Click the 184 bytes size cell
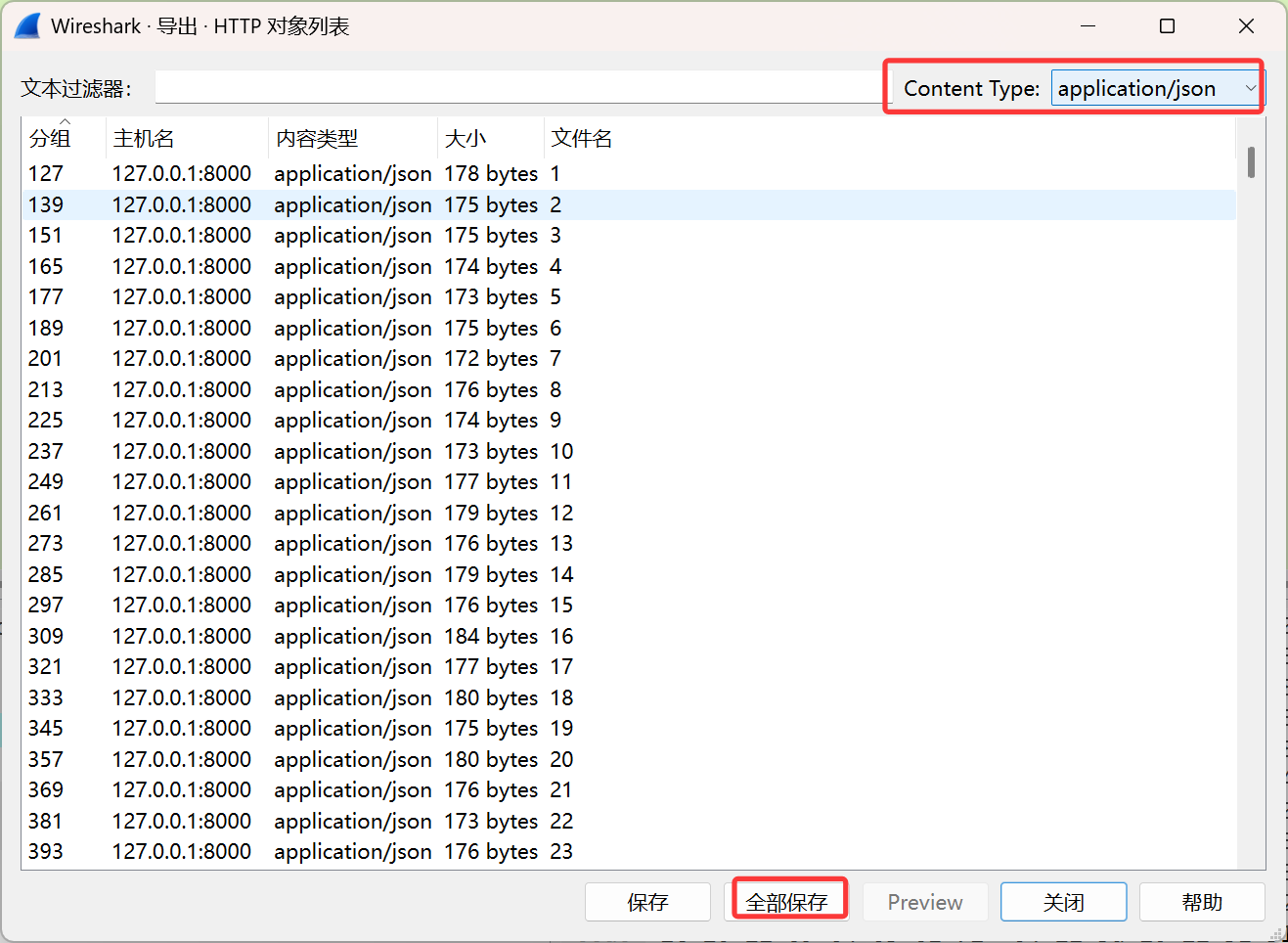The image size is (1288, 943). pyautogui.click(x=491, y=636)
